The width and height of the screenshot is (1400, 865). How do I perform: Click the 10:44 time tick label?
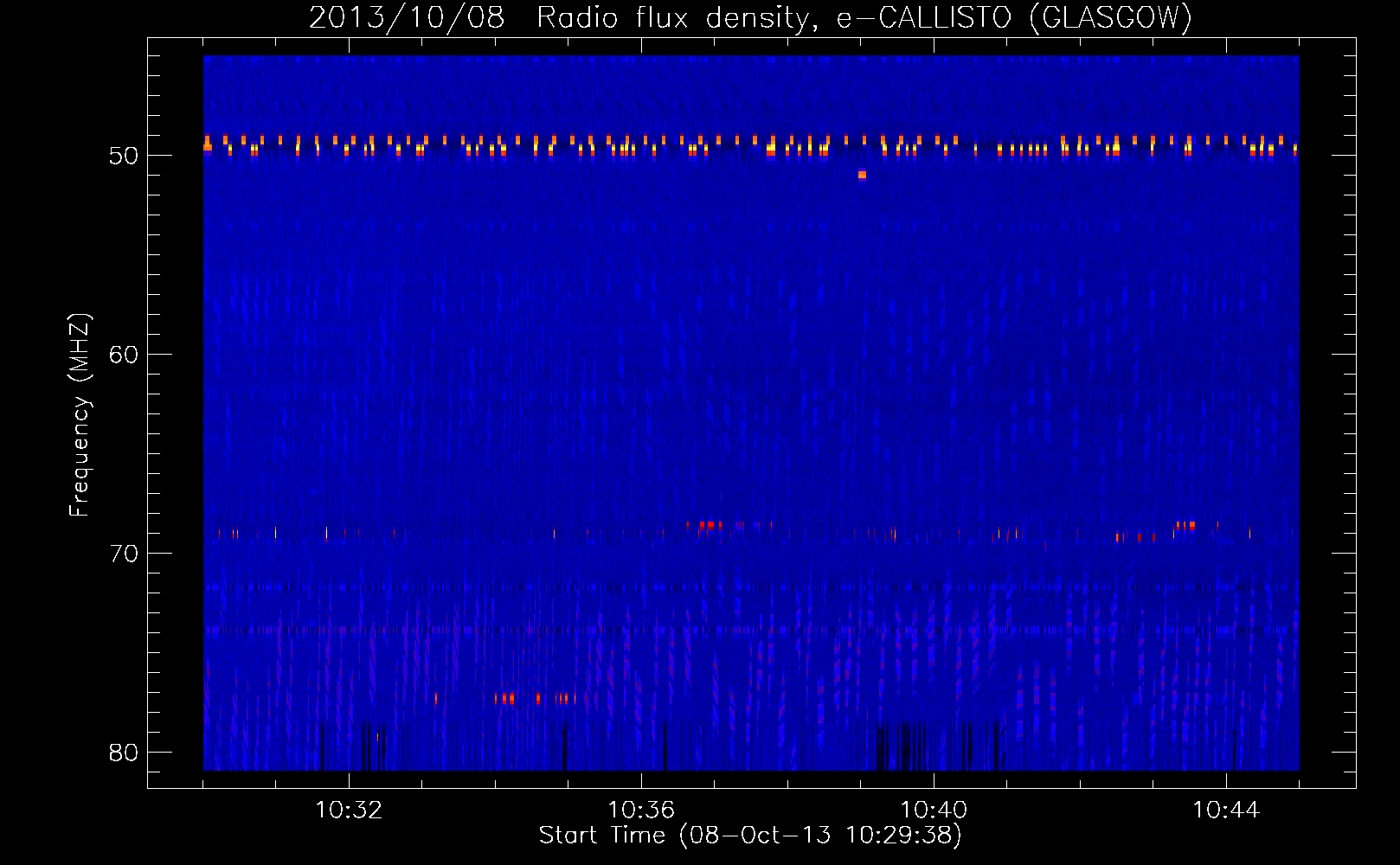tap(1226, 811)
